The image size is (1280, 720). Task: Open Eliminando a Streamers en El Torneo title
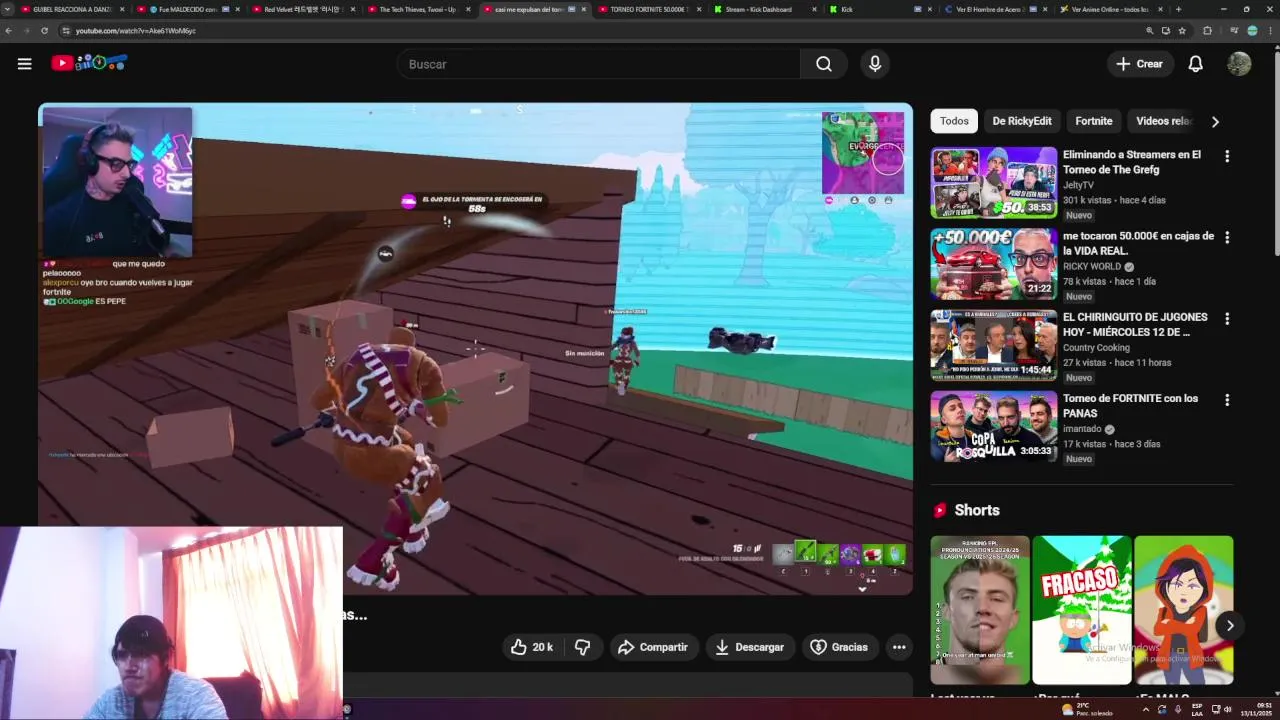click(x=1131, y=162)
